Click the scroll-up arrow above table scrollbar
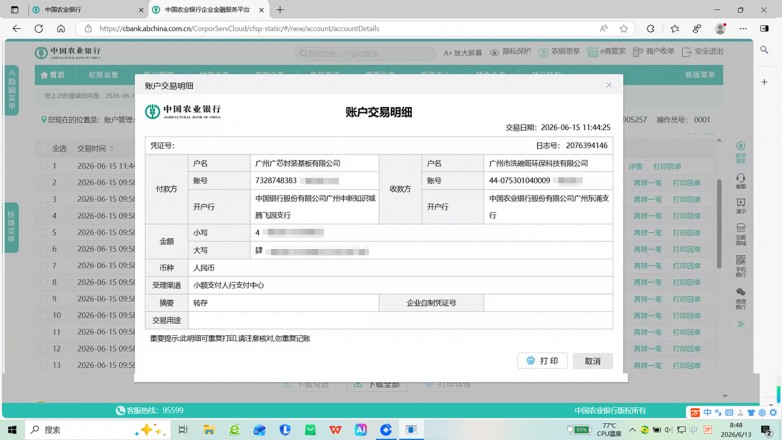Image resolution: width=782 pixels, height=440 pixels. (x=719, y=141)
